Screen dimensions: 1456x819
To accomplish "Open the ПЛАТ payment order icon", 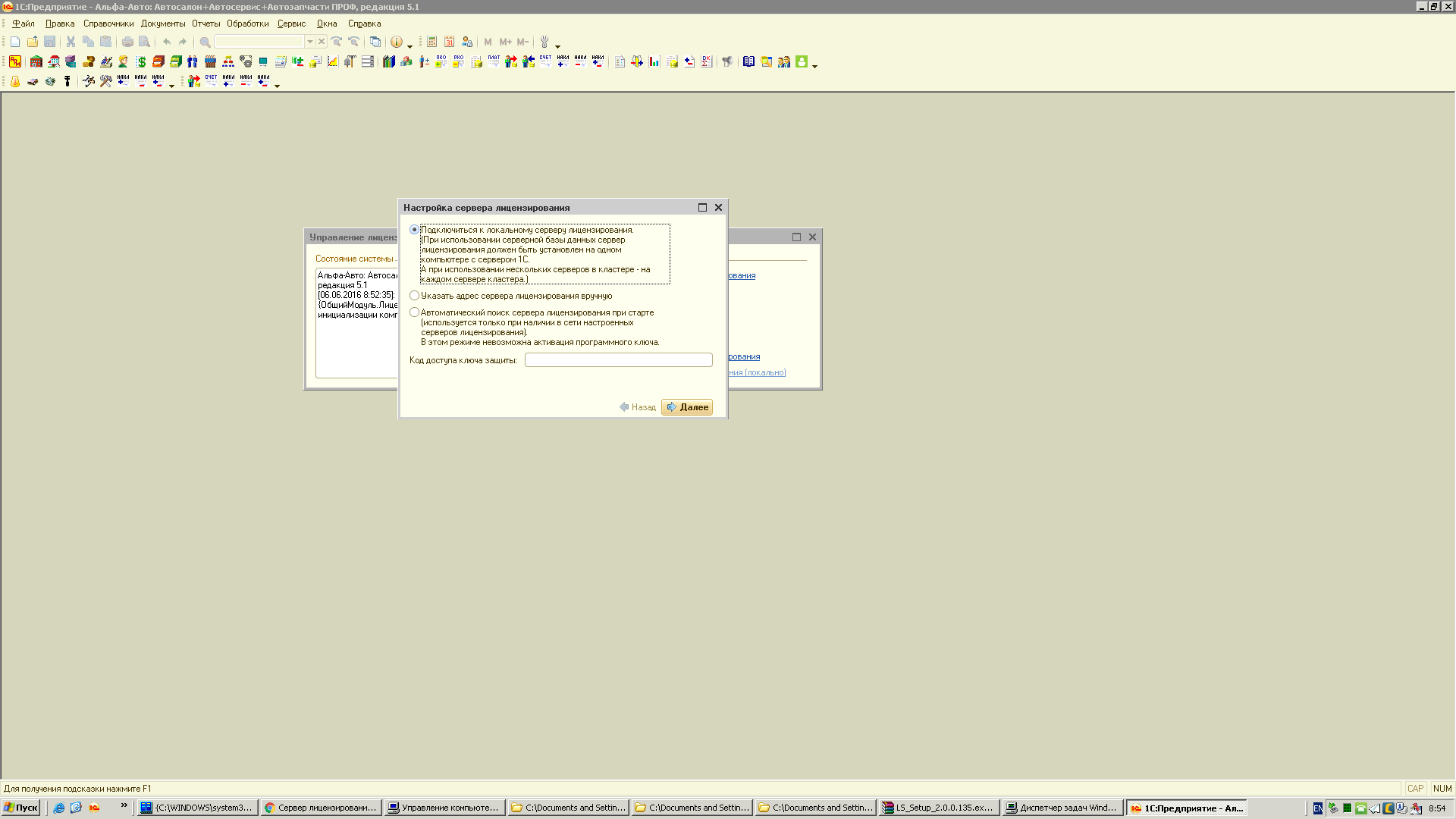I will point(494,61).
